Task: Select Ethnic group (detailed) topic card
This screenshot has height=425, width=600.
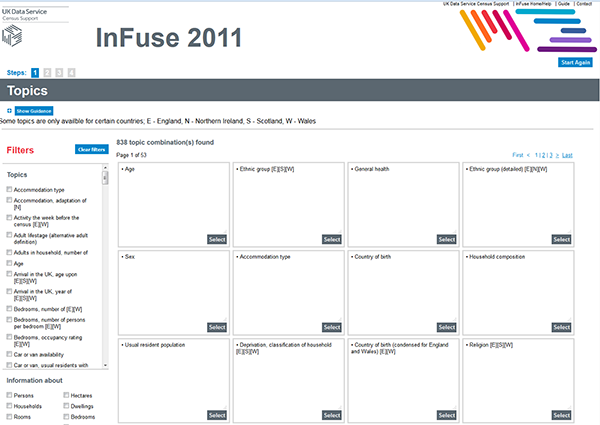Action: click(x=561, y=239)
